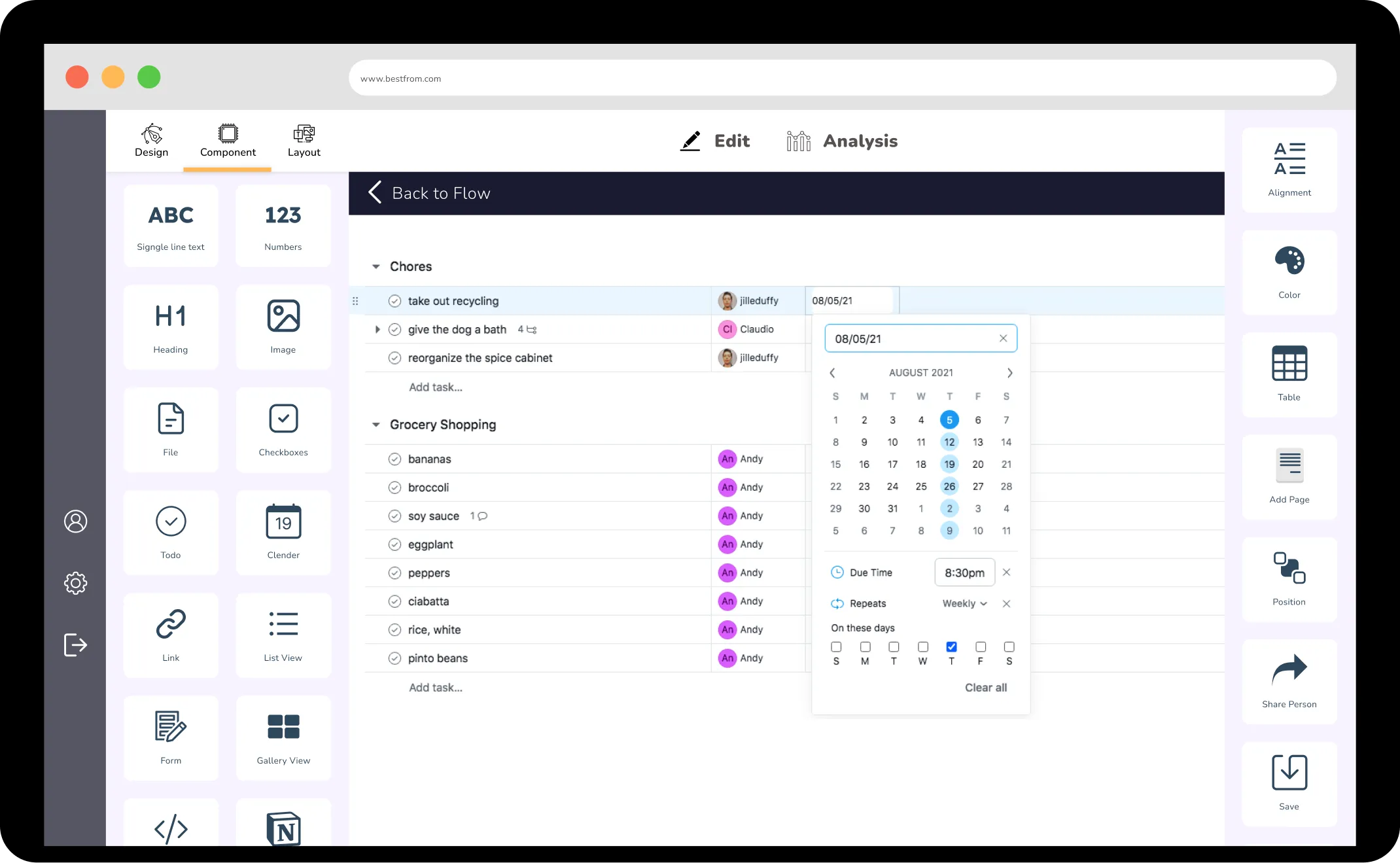The width and height of the screenshot is (1400, 863).
Task: Open the Weekly repeats dropdown
Action: [964, 603]
